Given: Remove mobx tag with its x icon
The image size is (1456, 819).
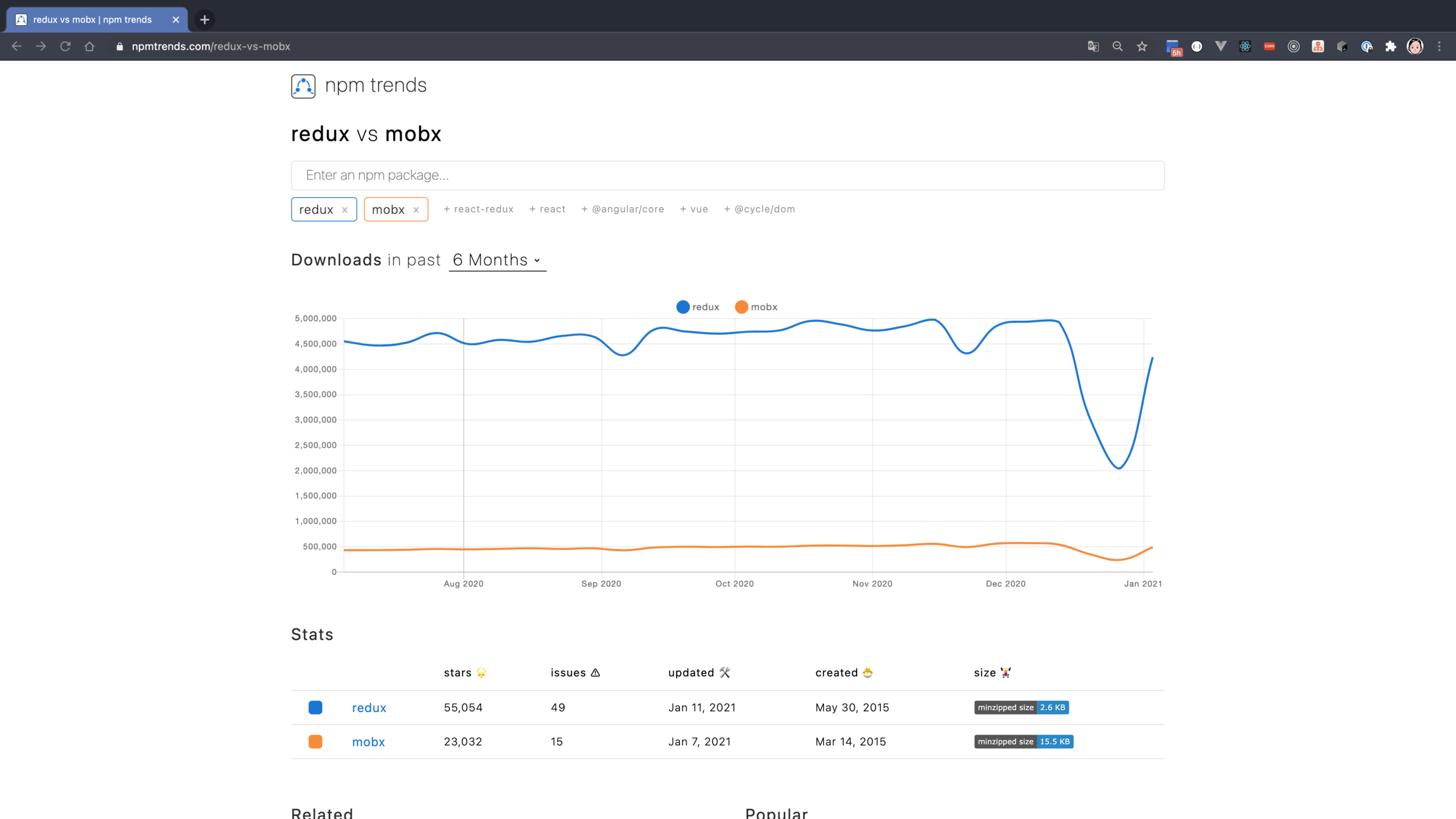Looking at the screenshot, I should 416,210.
